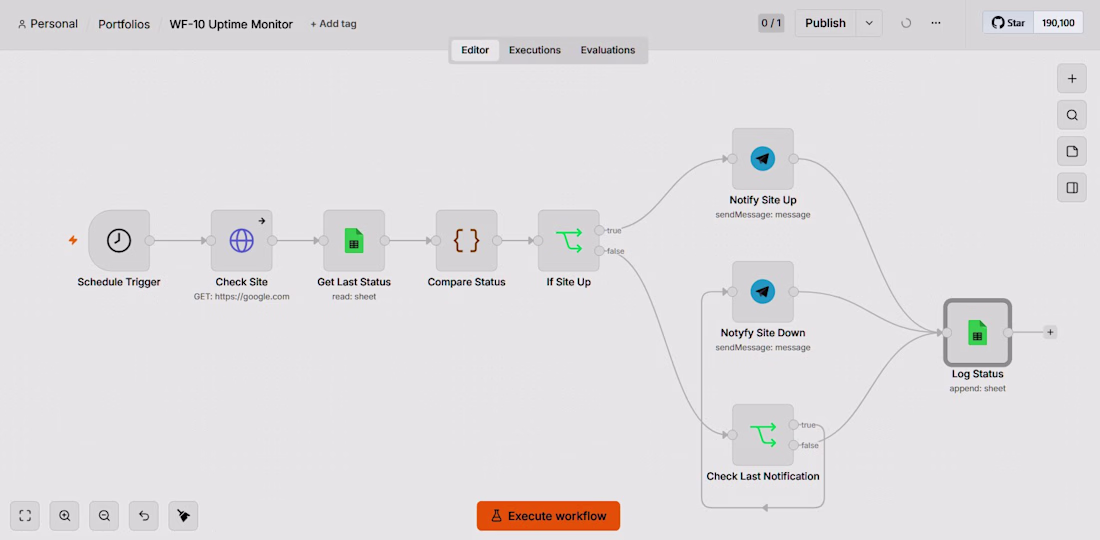Click the add node plus icon
Screen dimensions: 1100x540
point(1072,79)
